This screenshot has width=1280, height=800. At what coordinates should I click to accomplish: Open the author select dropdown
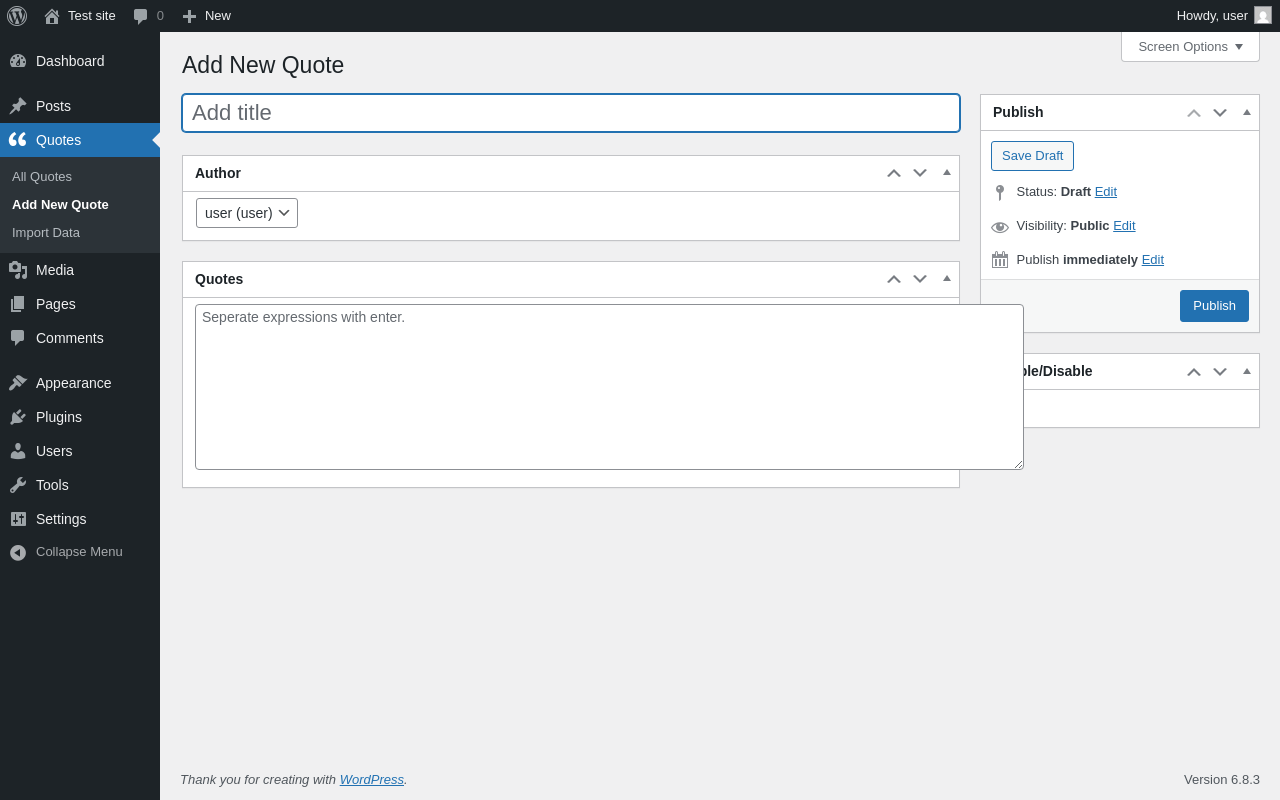[247, 213]
